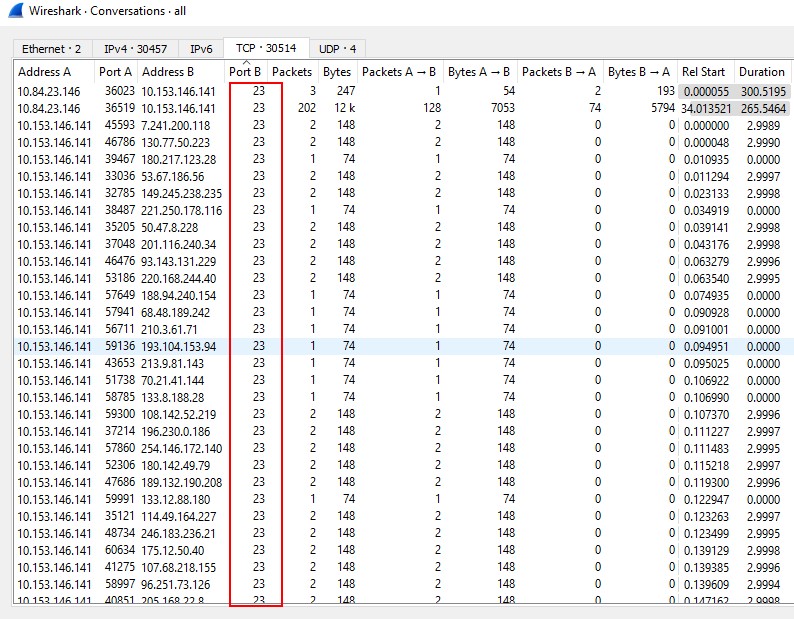Click the Bytes column header
Image resolution: width=794 pixels, height=619 pixels.
[x=337, y=72]
